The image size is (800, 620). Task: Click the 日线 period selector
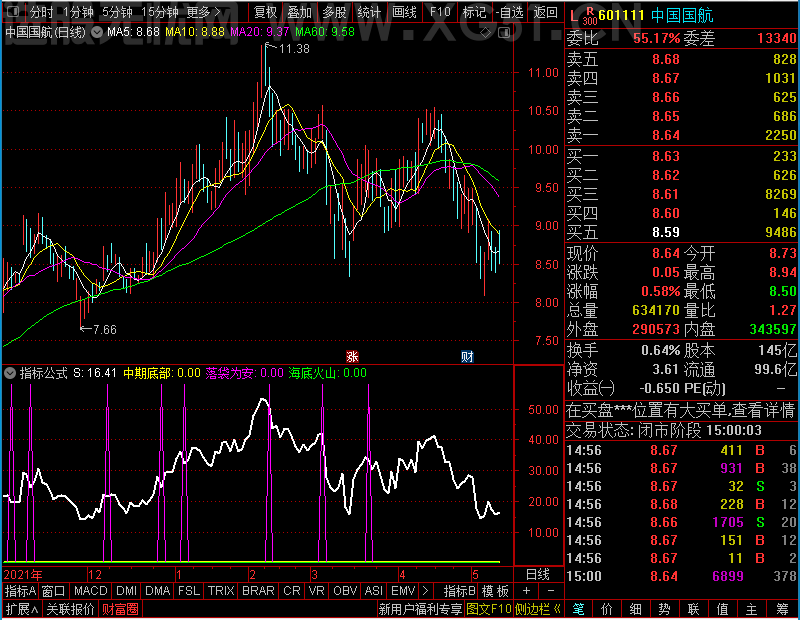[538, 575]
